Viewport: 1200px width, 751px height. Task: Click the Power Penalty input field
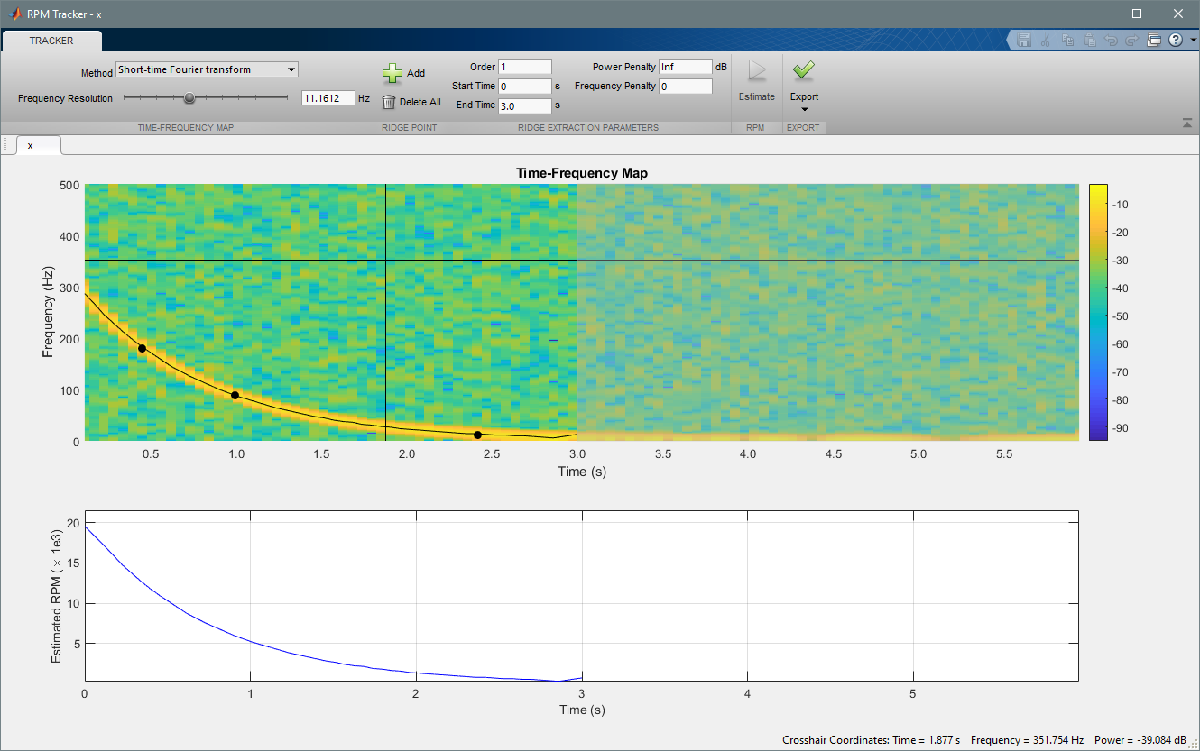685,67
